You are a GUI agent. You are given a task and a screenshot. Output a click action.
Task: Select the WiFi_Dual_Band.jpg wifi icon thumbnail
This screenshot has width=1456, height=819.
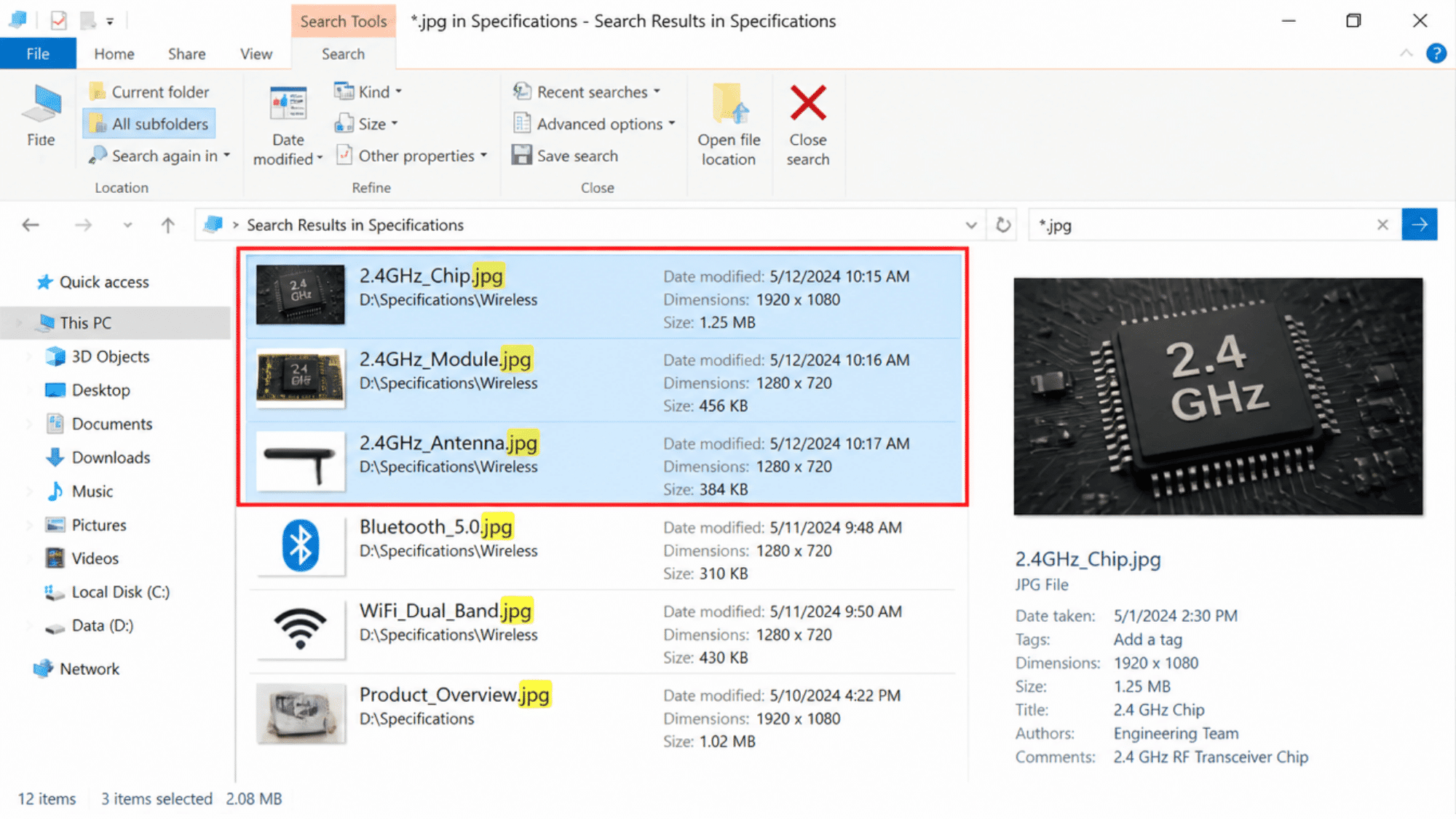point(300,629)
